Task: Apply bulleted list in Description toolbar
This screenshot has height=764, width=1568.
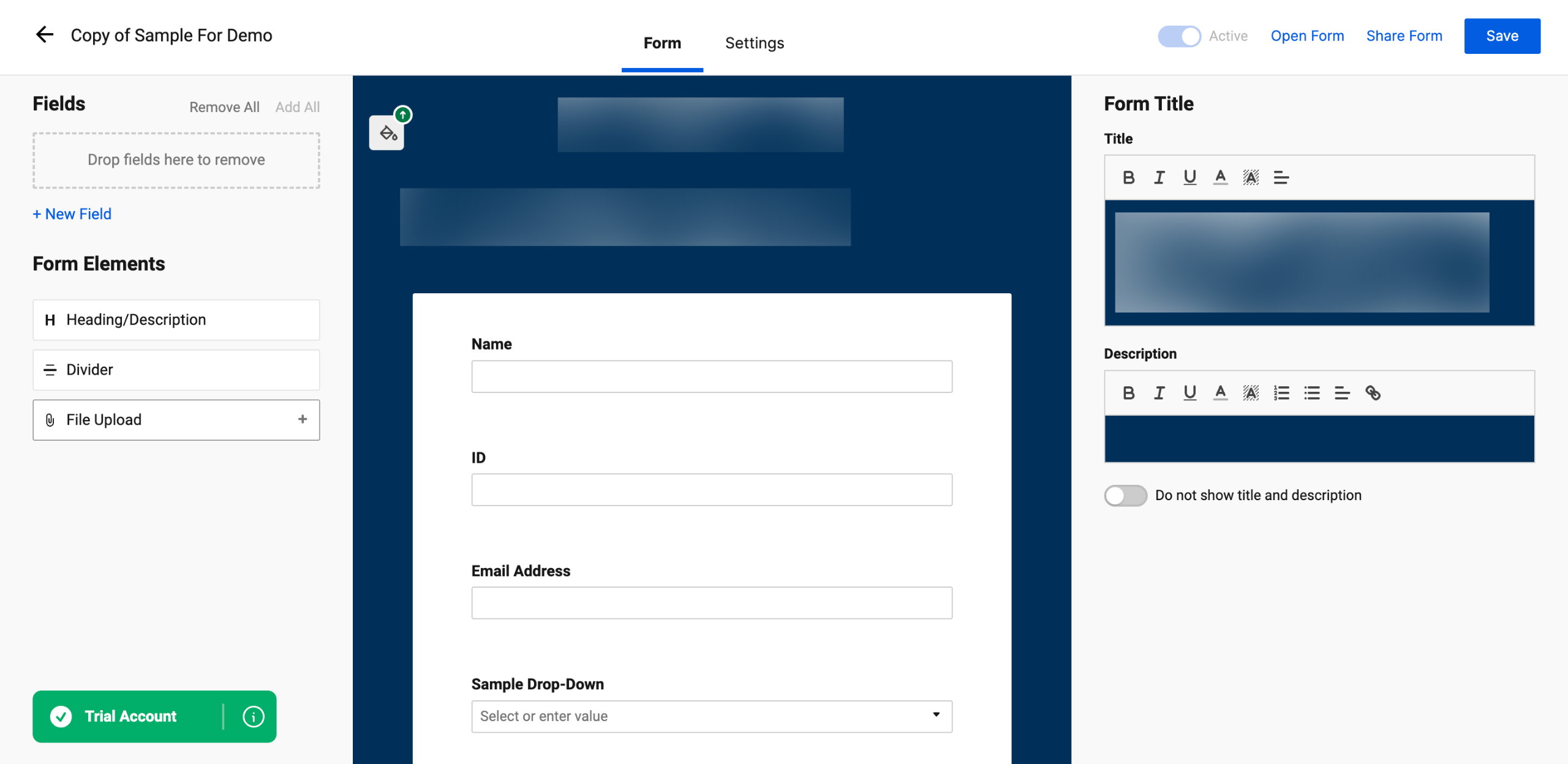Action: tap(1312, 392)
